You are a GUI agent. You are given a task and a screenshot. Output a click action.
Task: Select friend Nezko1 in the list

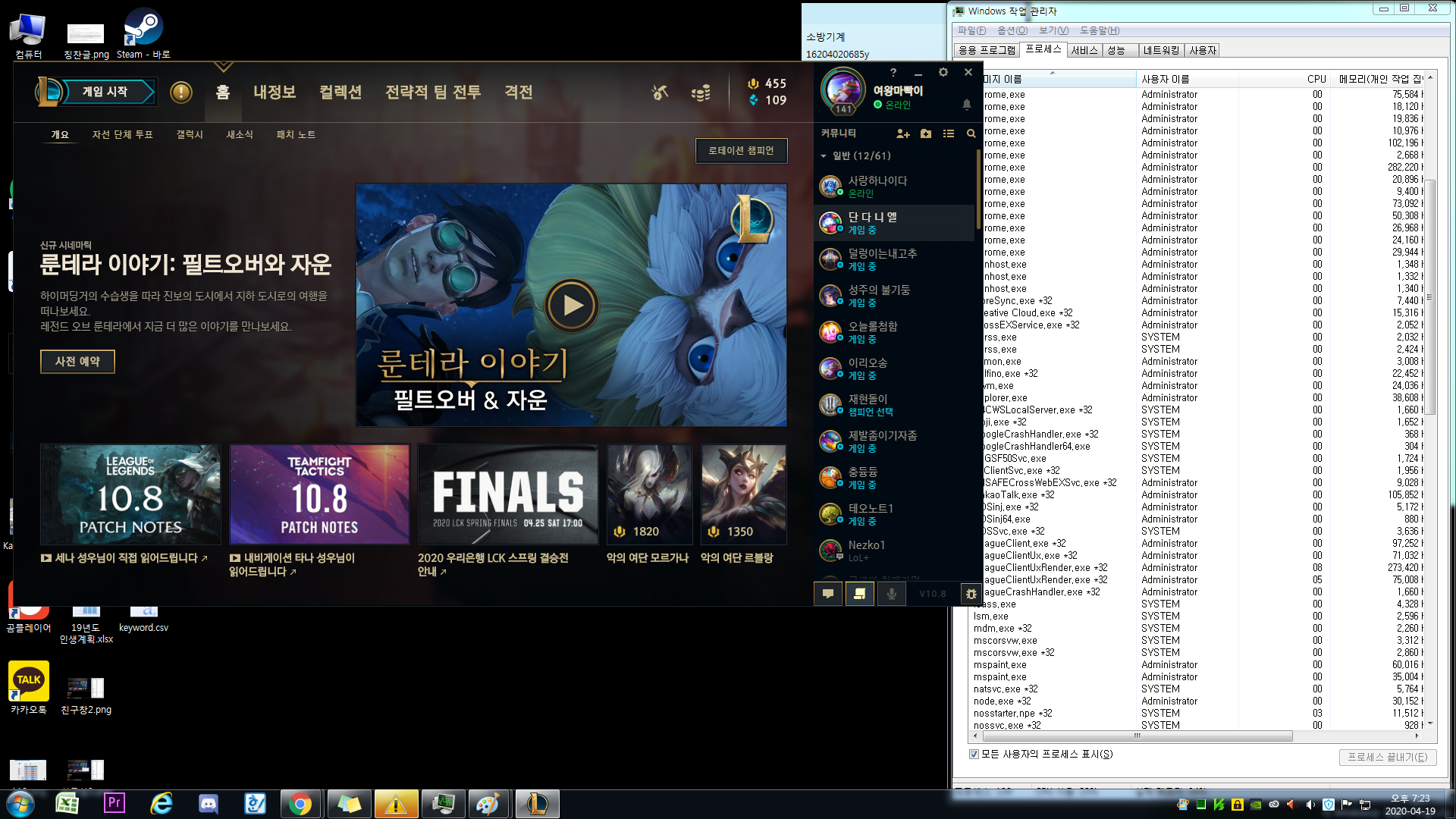tap(895, 551)
